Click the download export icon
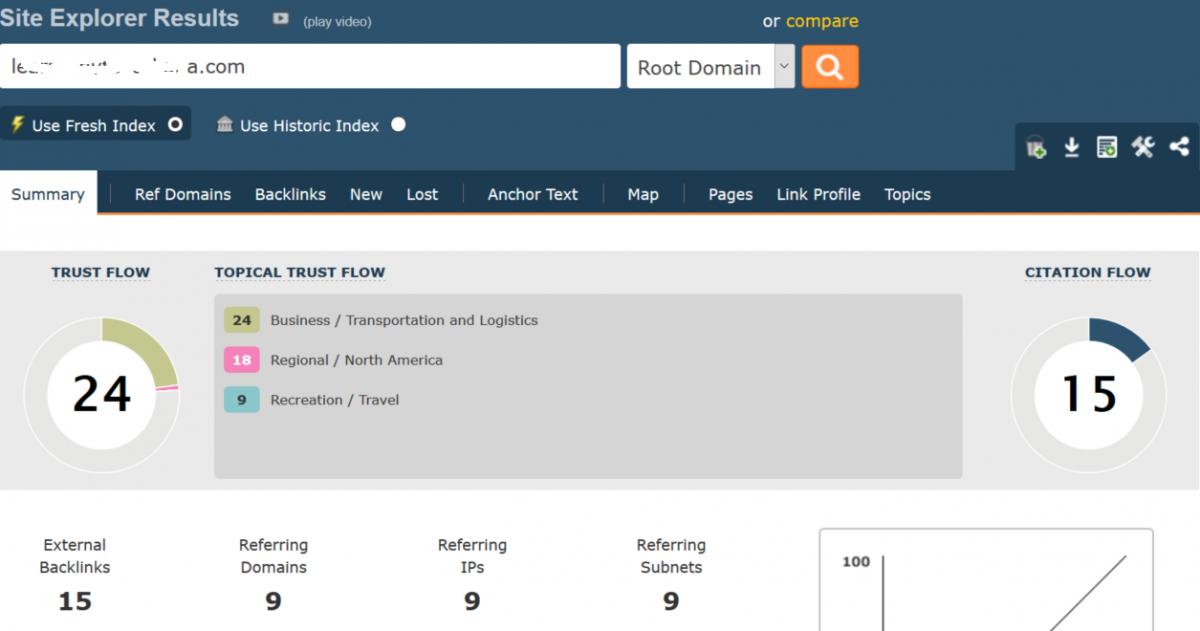Image resolution: width=1200 pixels, height=631 pixels. coord(1071,148)
